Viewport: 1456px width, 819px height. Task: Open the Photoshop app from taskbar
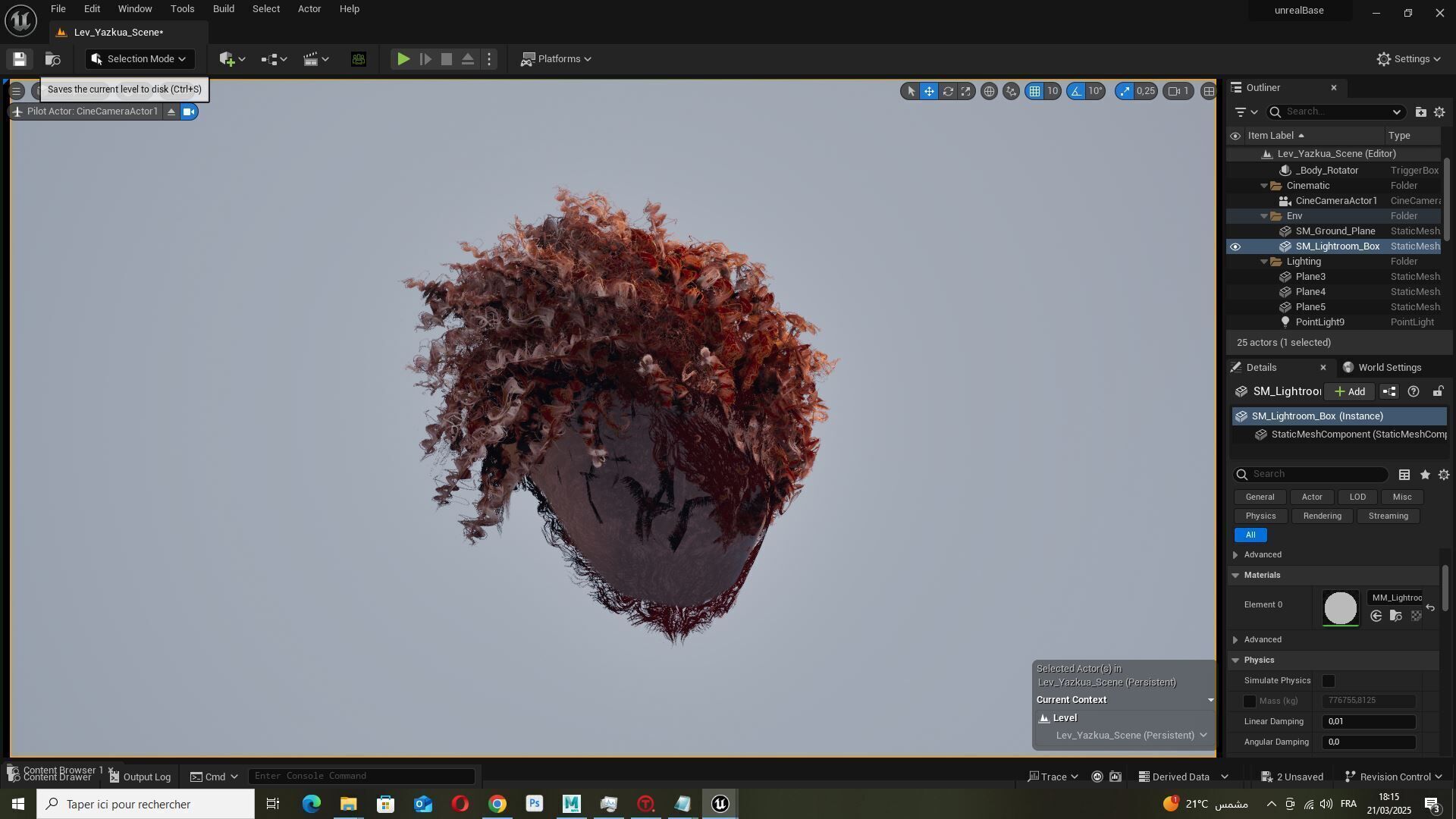pyautogui.click(x=535, y=804)
